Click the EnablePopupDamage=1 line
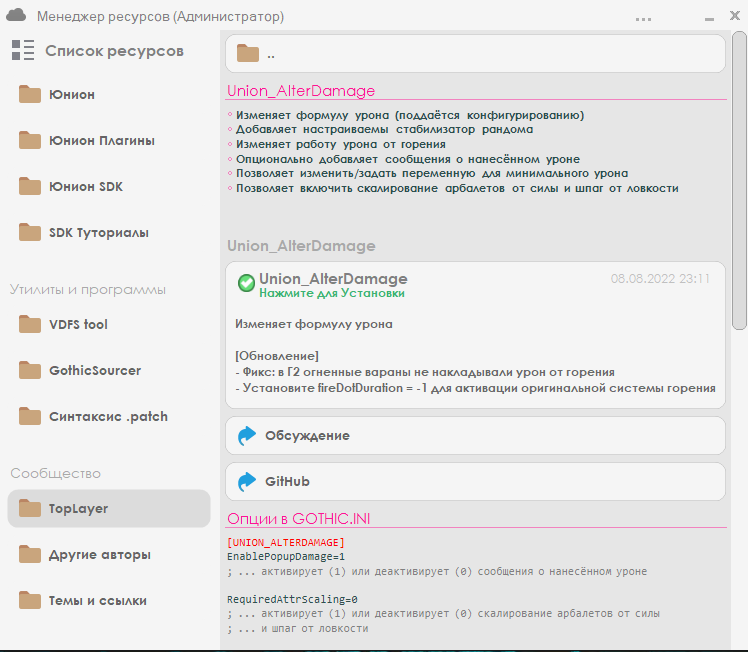Image resolution: width=748 pixels, height=652 pixels. pos(286,557)
